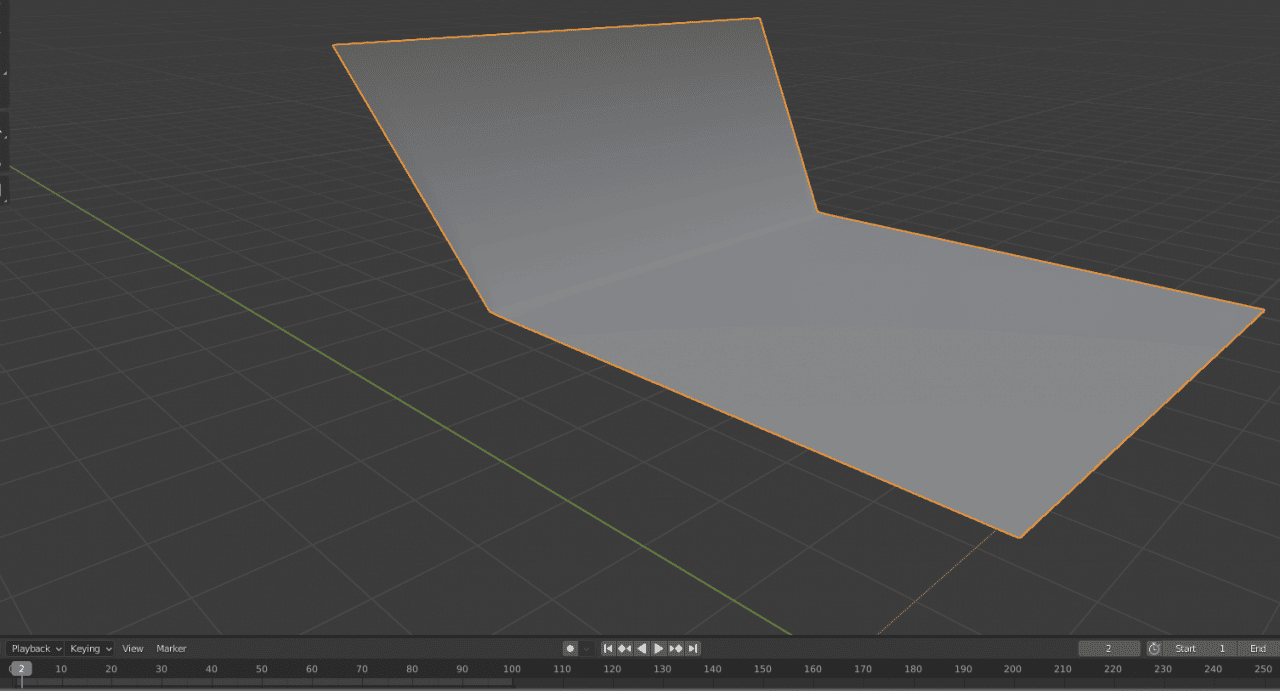This screenshot has width=1280, height=691.
Task: Skip to the next keyframe
Action: pos(676,648)
